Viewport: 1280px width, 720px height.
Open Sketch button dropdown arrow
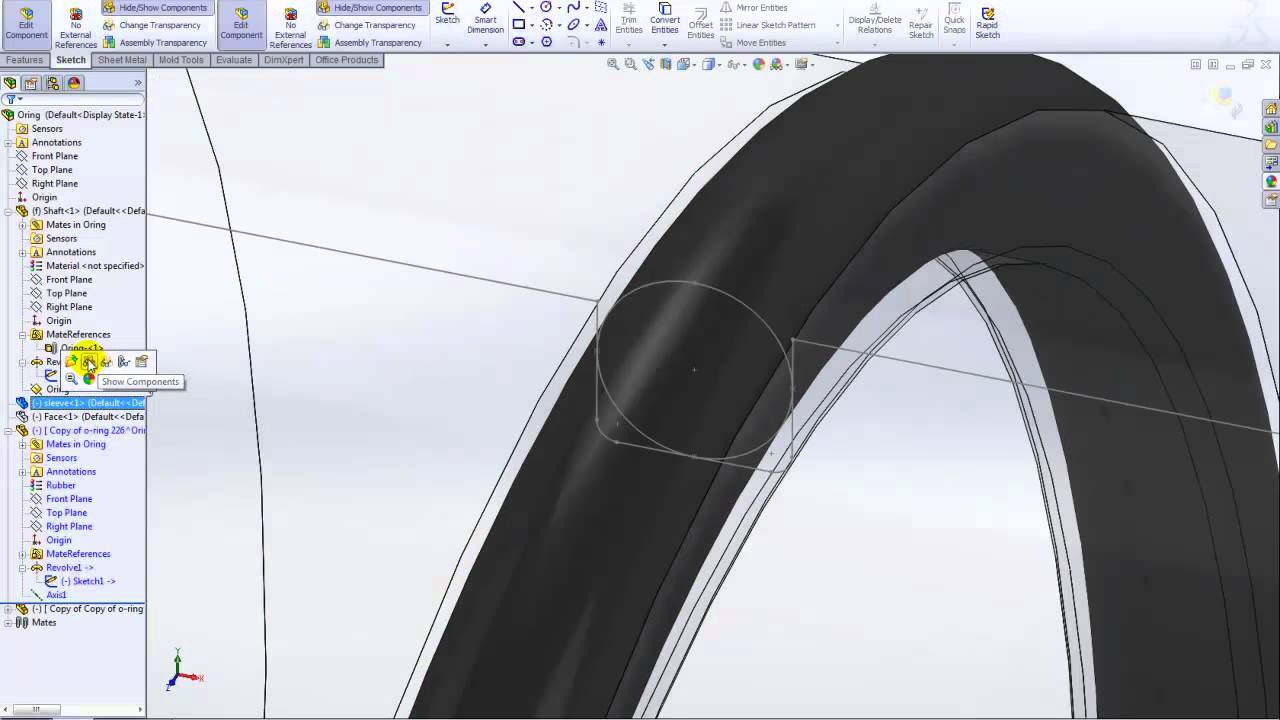point(447,45)
